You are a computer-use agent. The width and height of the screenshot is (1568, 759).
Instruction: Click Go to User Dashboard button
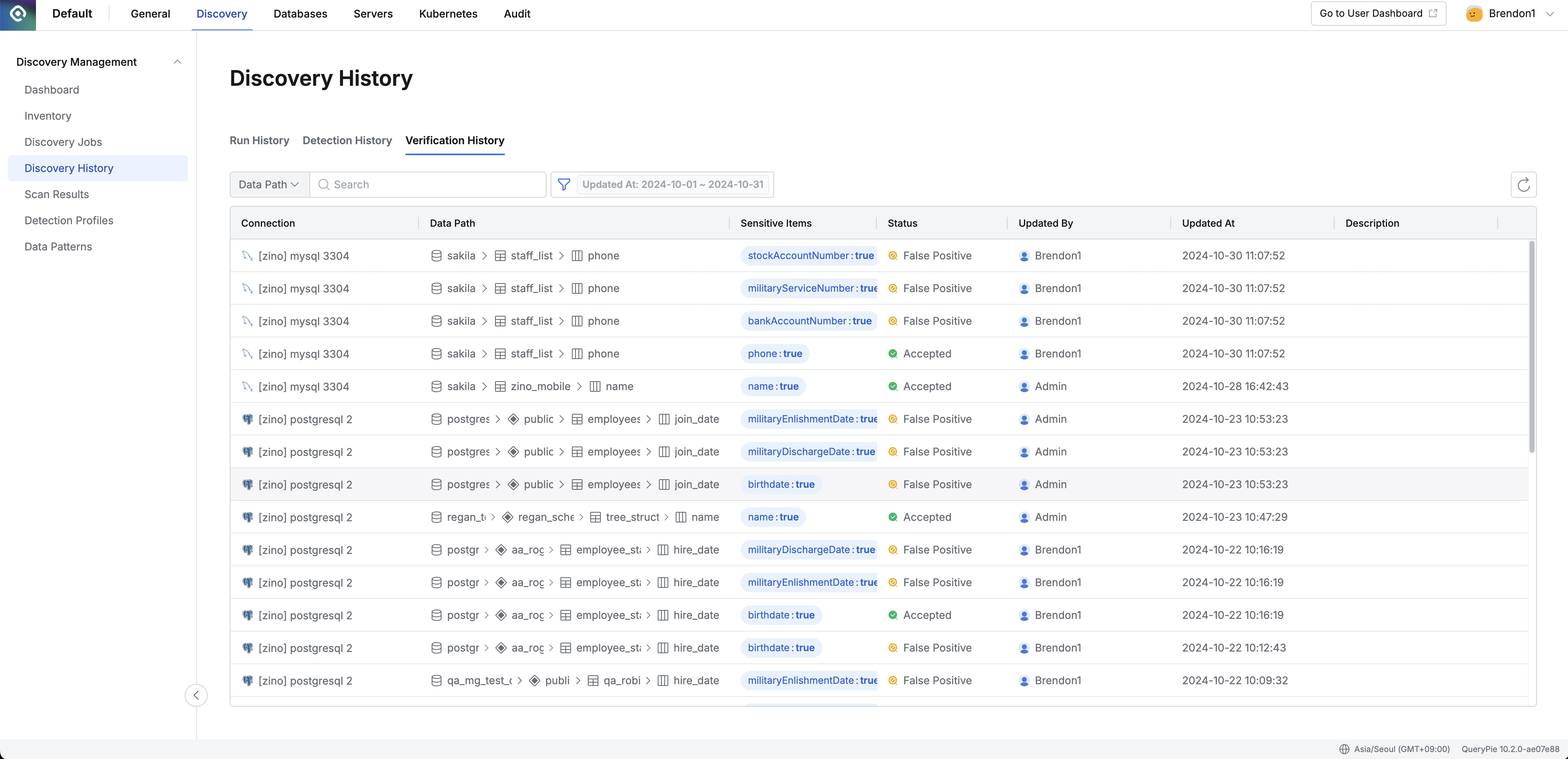pyautogui.click(x=1378, y=13)
